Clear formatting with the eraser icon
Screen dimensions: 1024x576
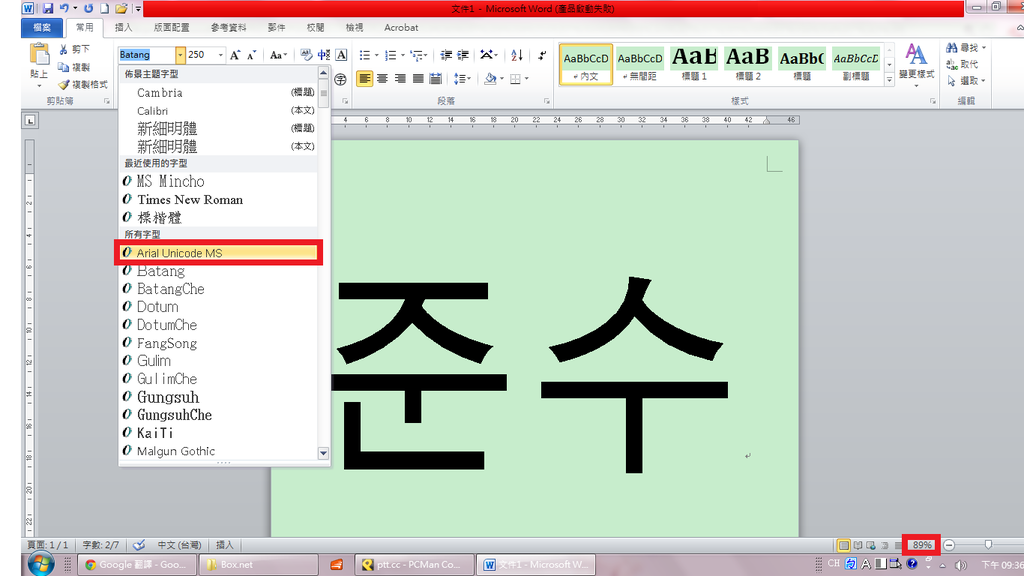point(306,55)
